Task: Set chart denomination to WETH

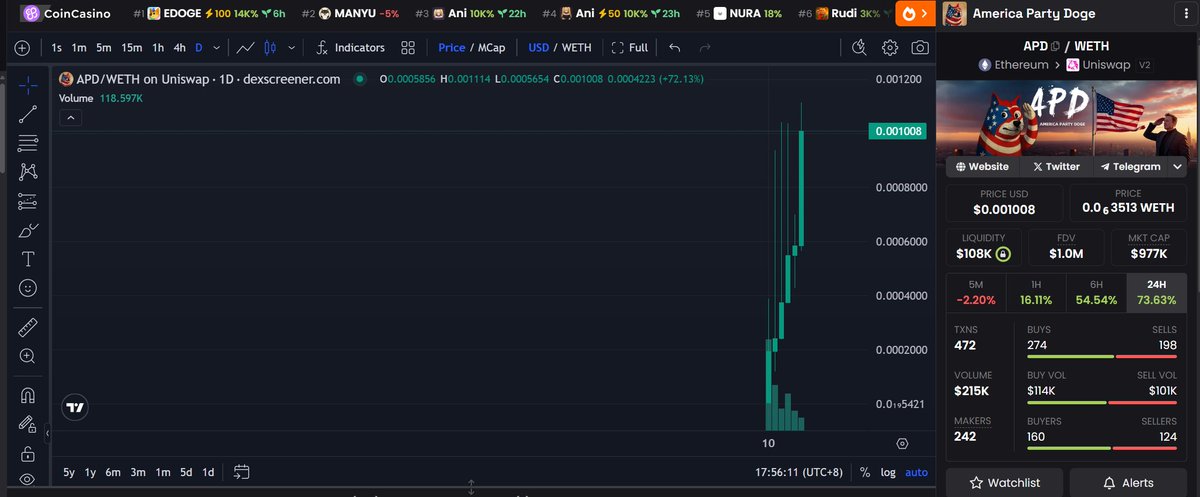Action: (577, 47)
